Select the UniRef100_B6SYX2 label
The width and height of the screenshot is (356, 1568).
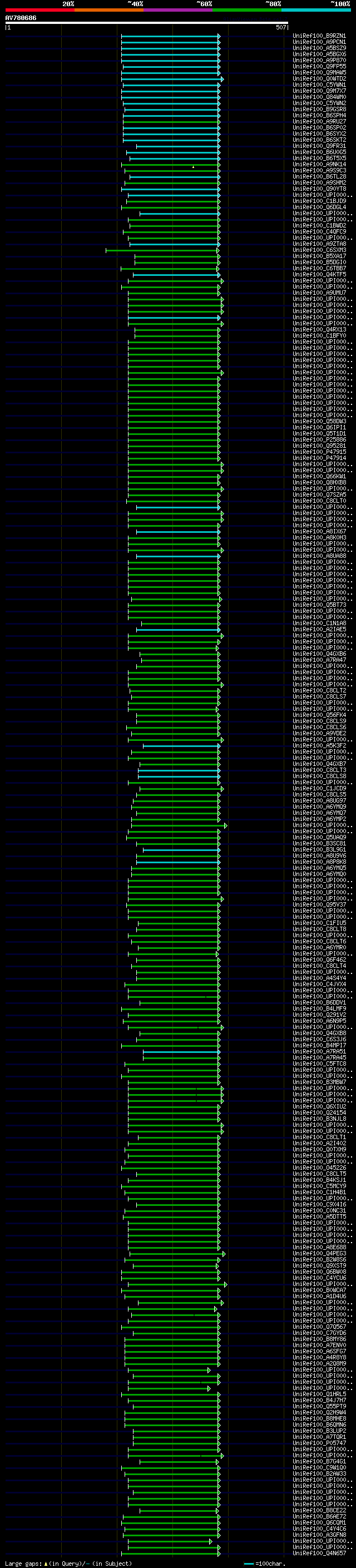[319, 134]
